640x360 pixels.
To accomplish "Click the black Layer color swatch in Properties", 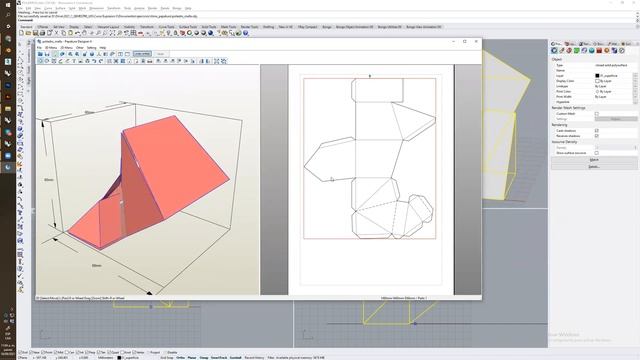I will click(x=597, y=76).
